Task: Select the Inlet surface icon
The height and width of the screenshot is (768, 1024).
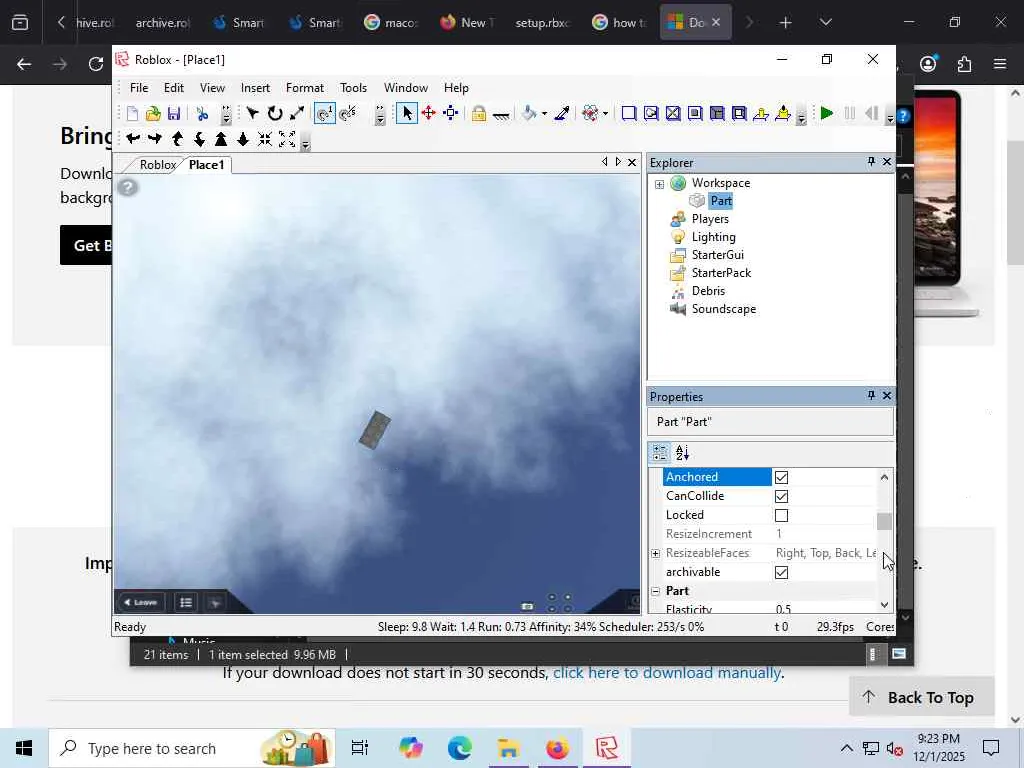Action: [x=717, y=114]
